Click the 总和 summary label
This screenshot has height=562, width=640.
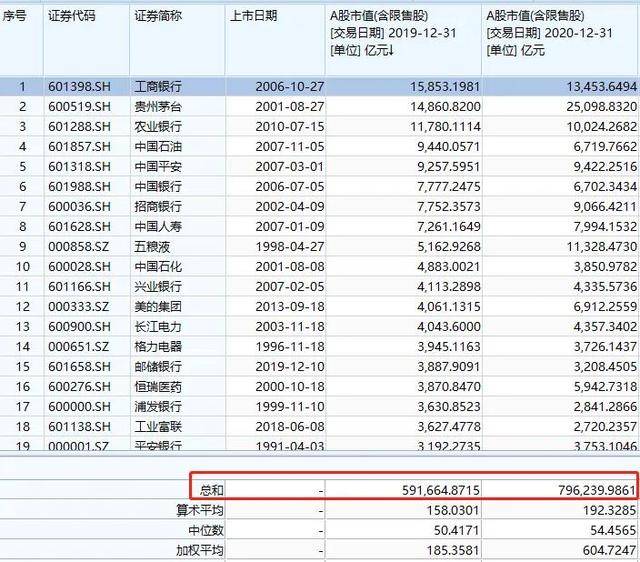point(211,490)
